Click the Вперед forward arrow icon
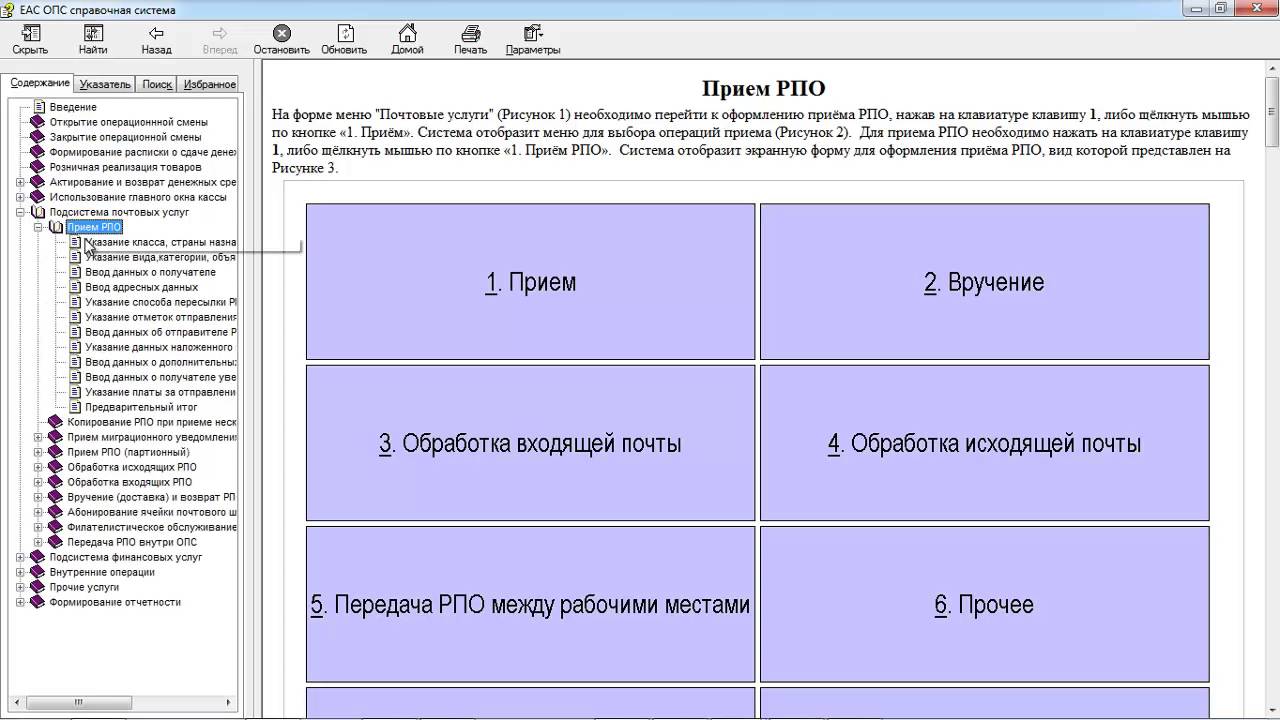This screenshot has height=720, width=1280. pos(220,34)
